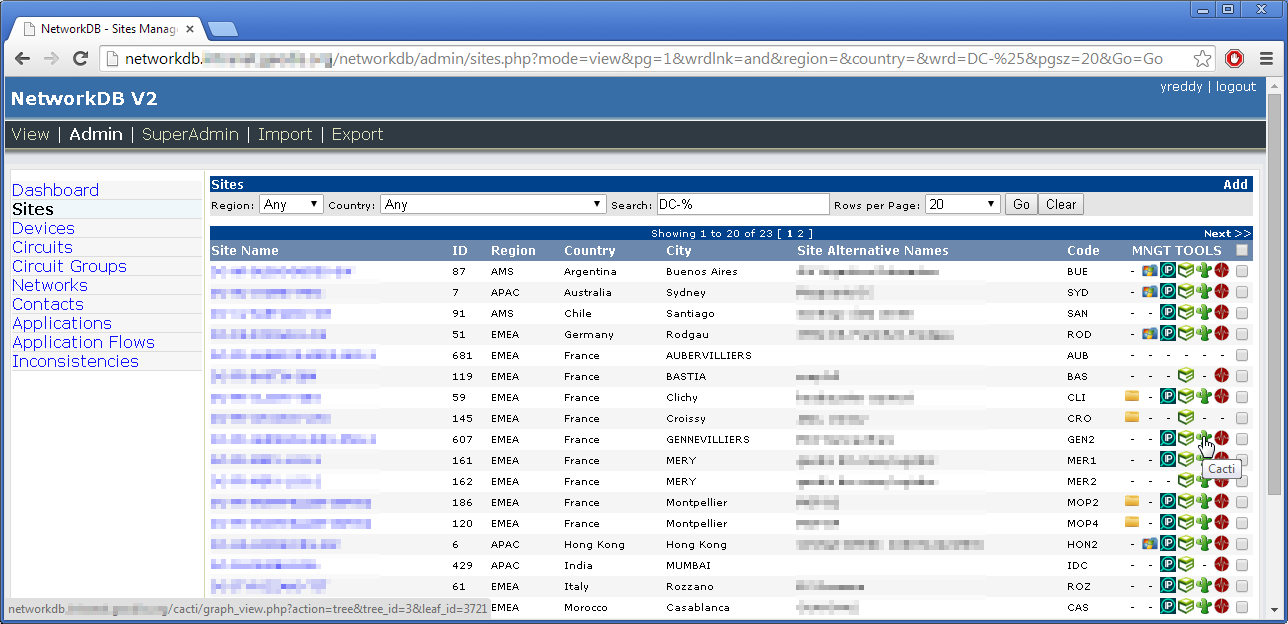Click into the Search text field

click(x=742, y=204)
